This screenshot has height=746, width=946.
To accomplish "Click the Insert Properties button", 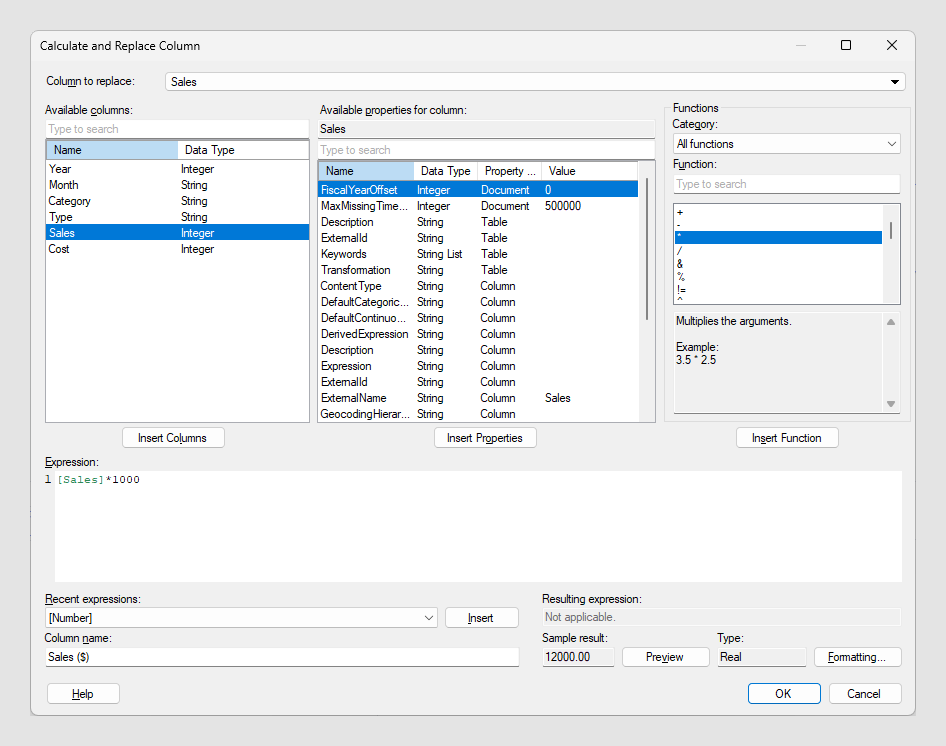I will (485, 438).
